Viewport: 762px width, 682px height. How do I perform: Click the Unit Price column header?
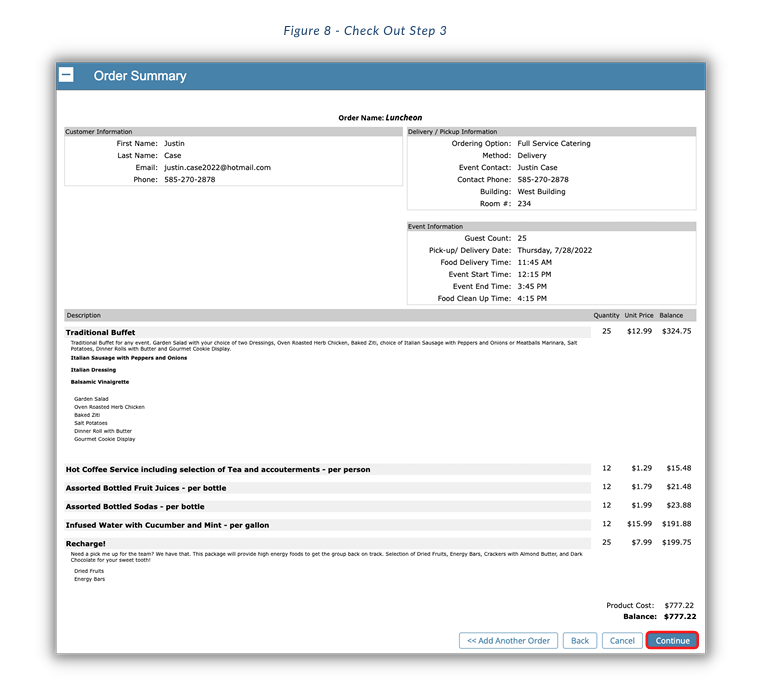coord(639,315)
